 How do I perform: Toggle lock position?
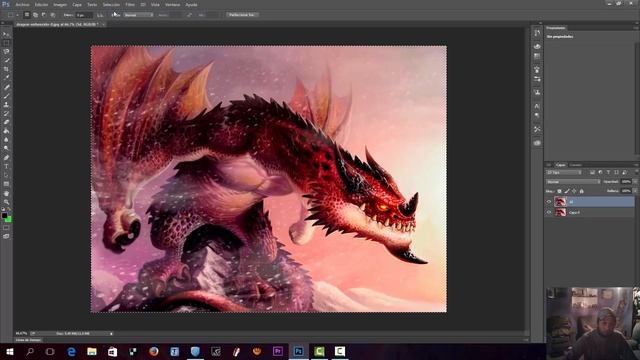pyautogui.click(x=574, y=191)
